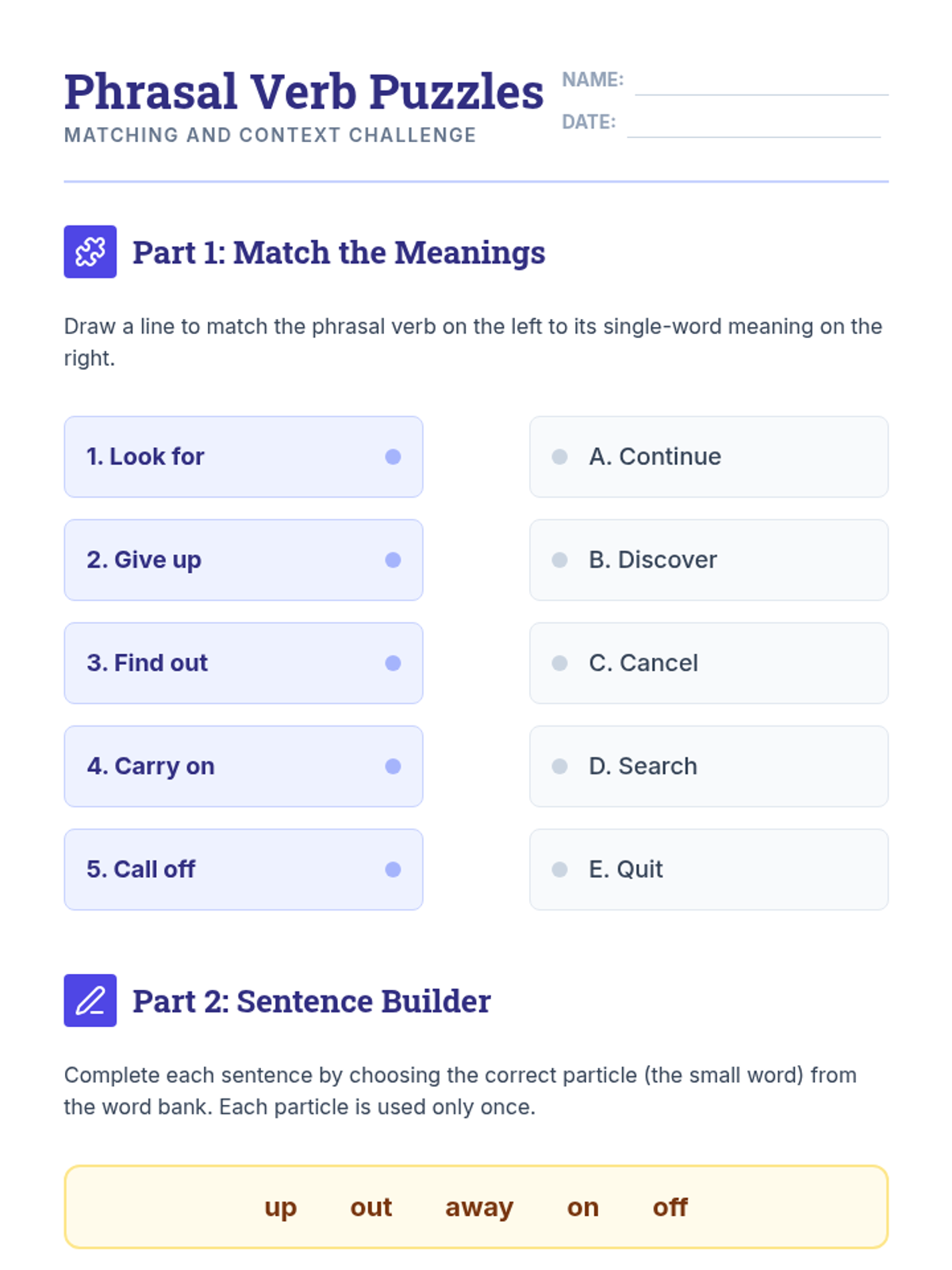This screenshot has height=1270, width=952.
Task: Click the Phrasal Verb Puzzles title
Action: (304, 91)
